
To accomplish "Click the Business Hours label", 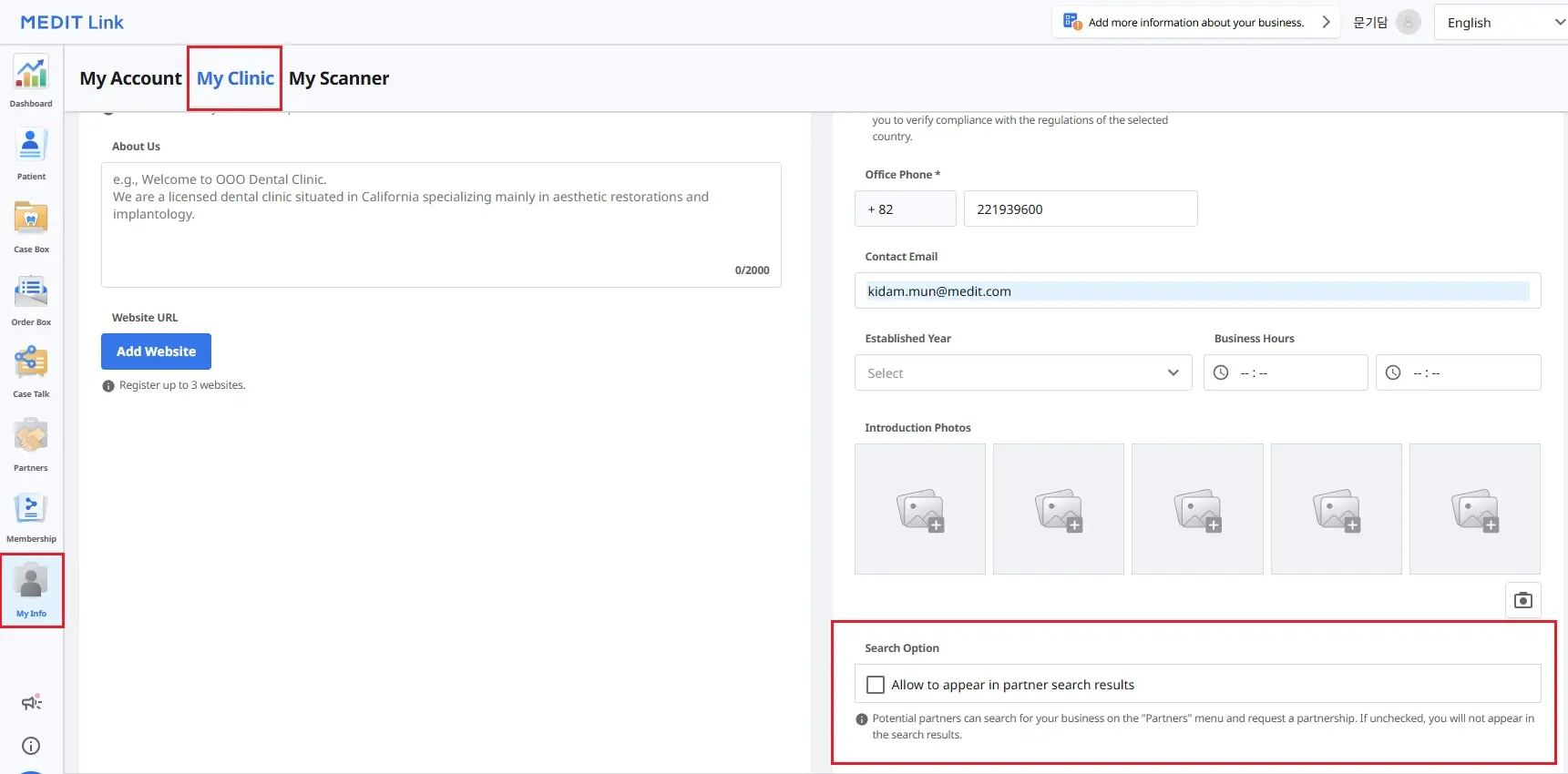I will click(1255, 339).
